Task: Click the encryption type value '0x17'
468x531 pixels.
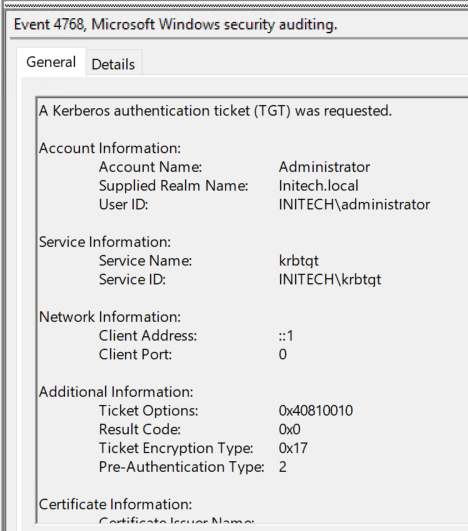Action: click(x=293, y=448)
